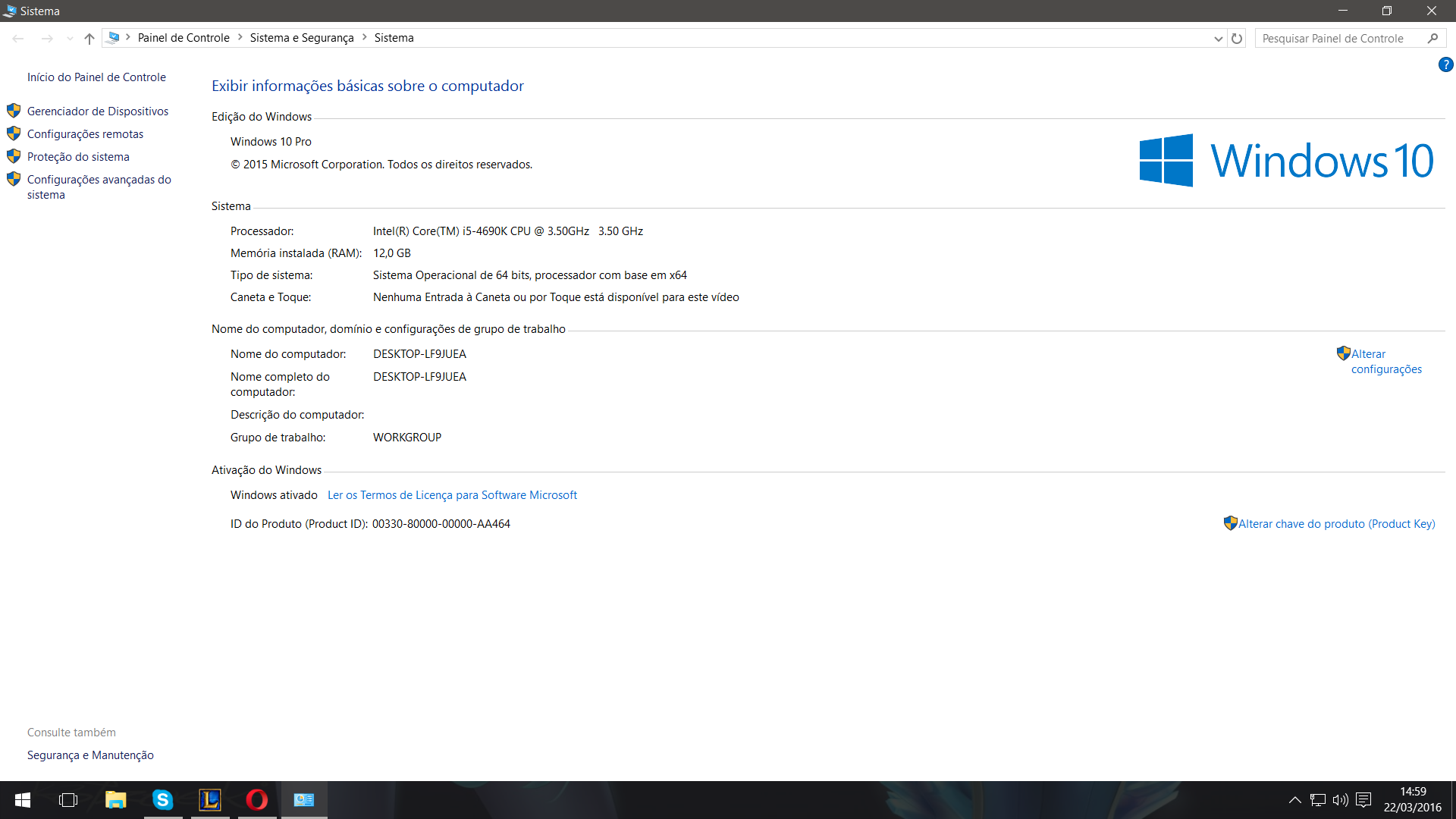Open Opera browser from taskbar

pyautogui.click(x=257, y=800)
